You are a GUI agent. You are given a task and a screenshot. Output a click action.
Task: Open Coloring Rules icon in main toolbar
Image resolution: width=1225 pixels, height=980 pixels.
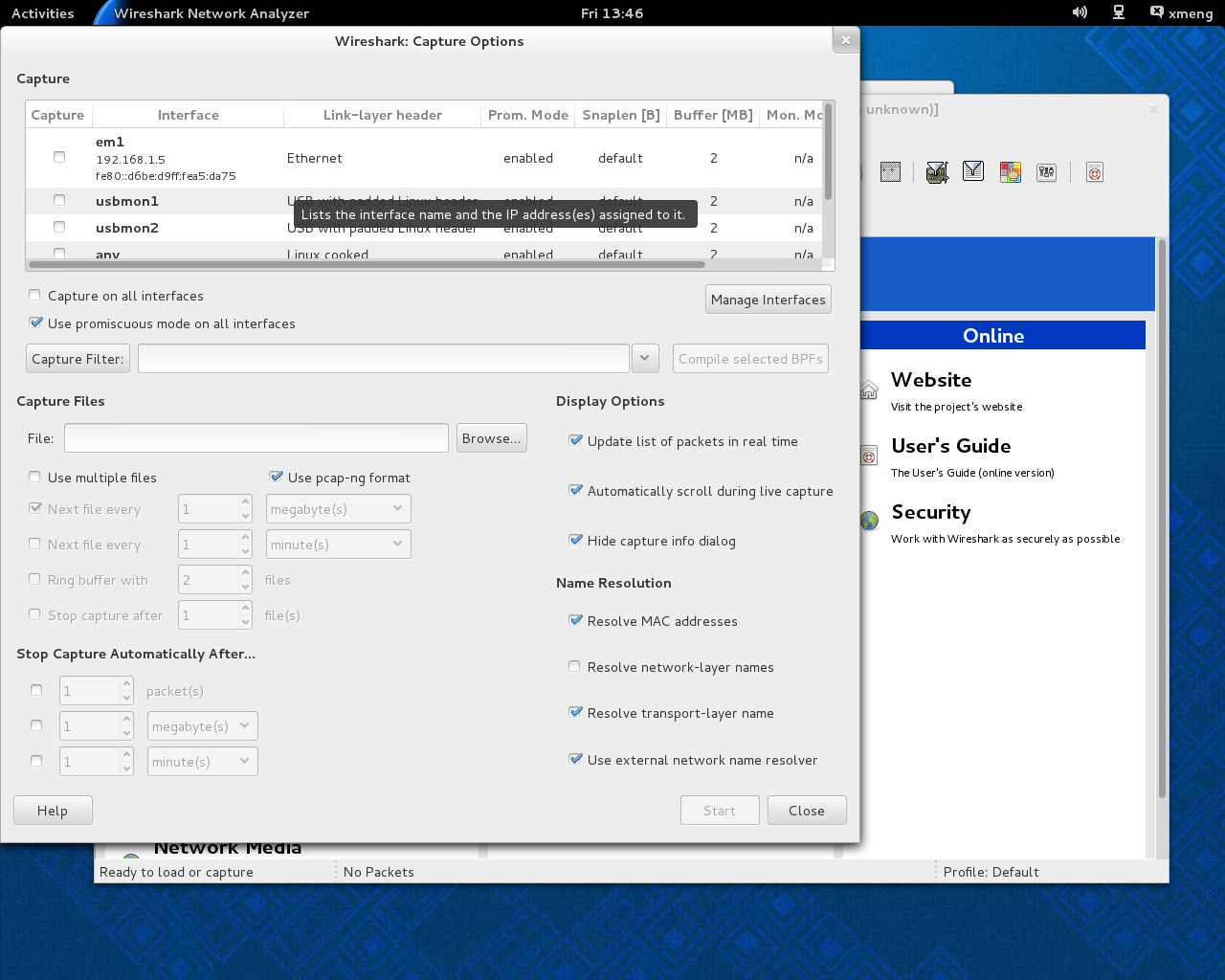[x=1011, y=172]
